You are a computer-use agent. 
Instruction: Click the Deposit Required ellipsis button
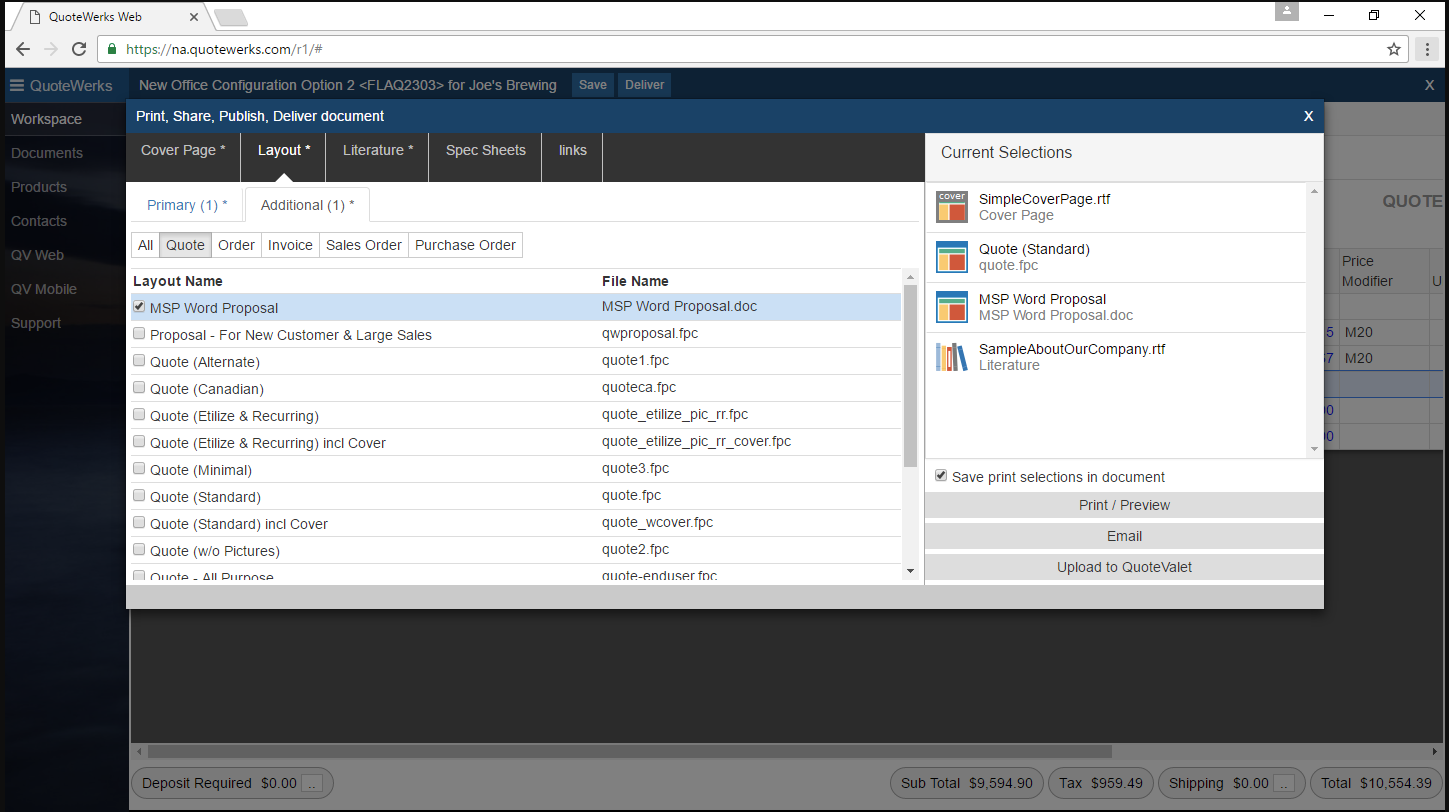coord(312,783)
